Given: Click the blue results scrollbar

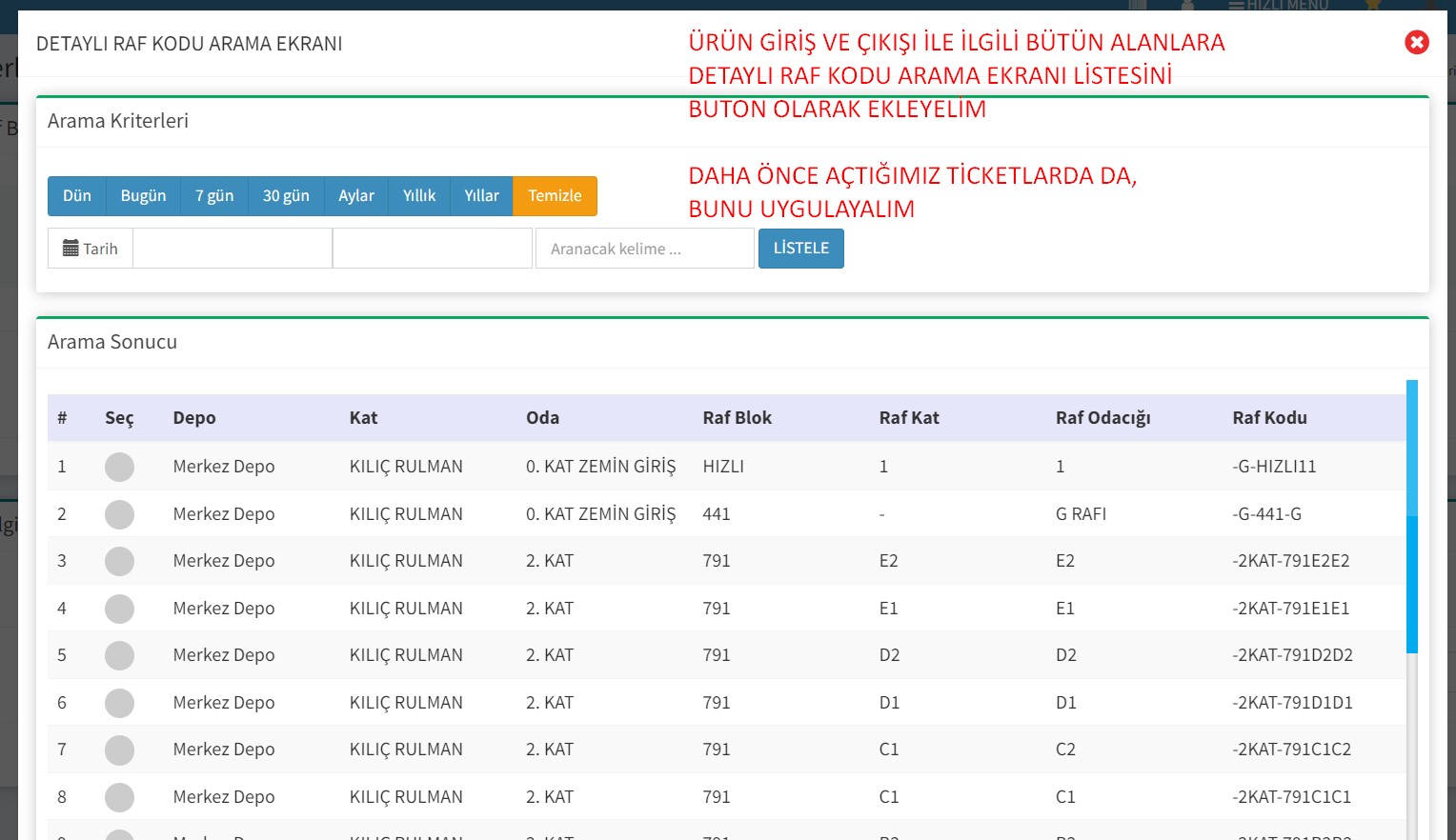Looking at the screenshot, I should pos(1412,514).
